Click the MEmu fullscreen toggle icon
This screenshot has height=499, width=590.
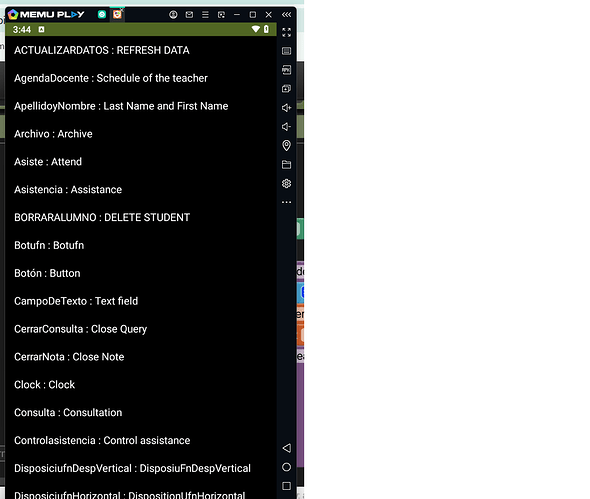(286, 32)
